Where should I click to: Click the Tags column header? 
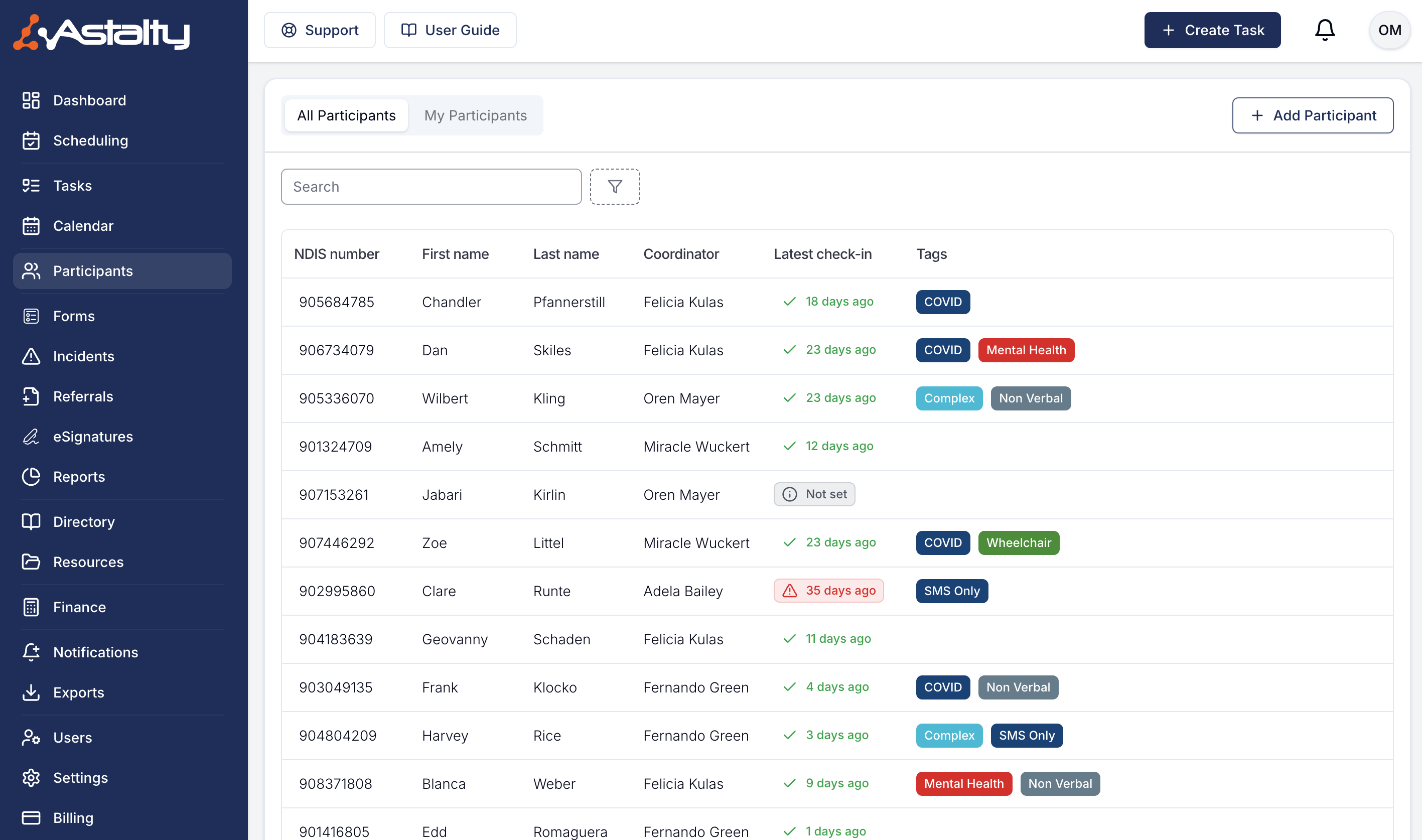[x=931, y=254]
